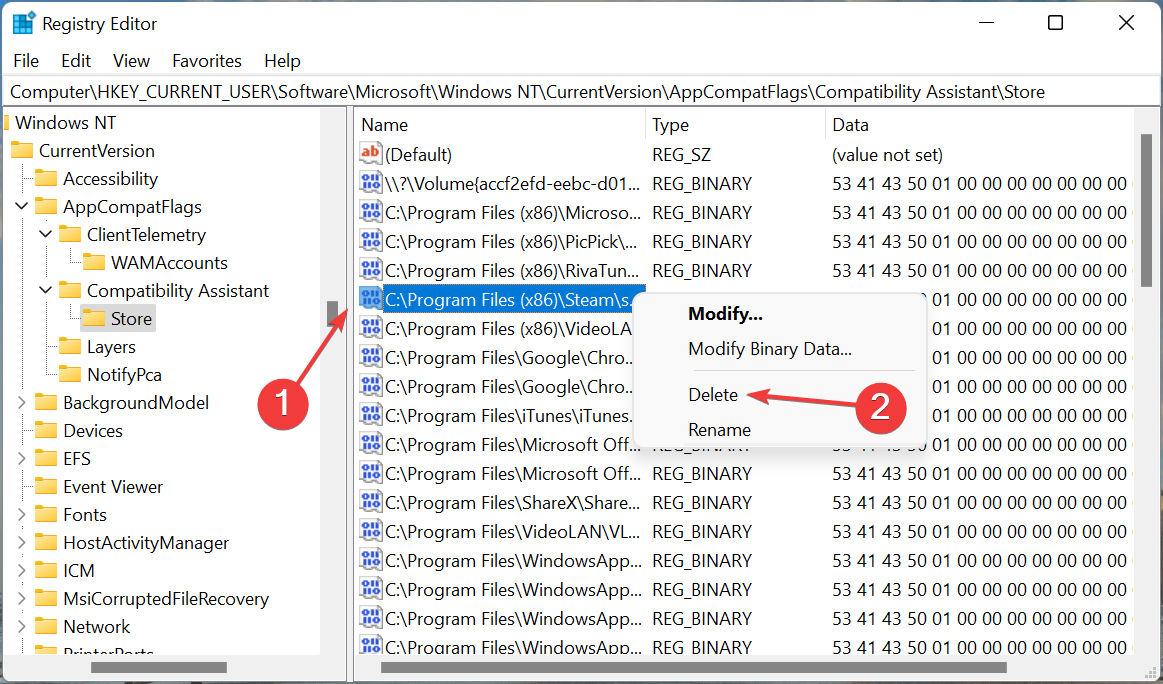Click the Devices folder icon
The width and height of the screenshot is (1163, 684).
tap(46, 430)
